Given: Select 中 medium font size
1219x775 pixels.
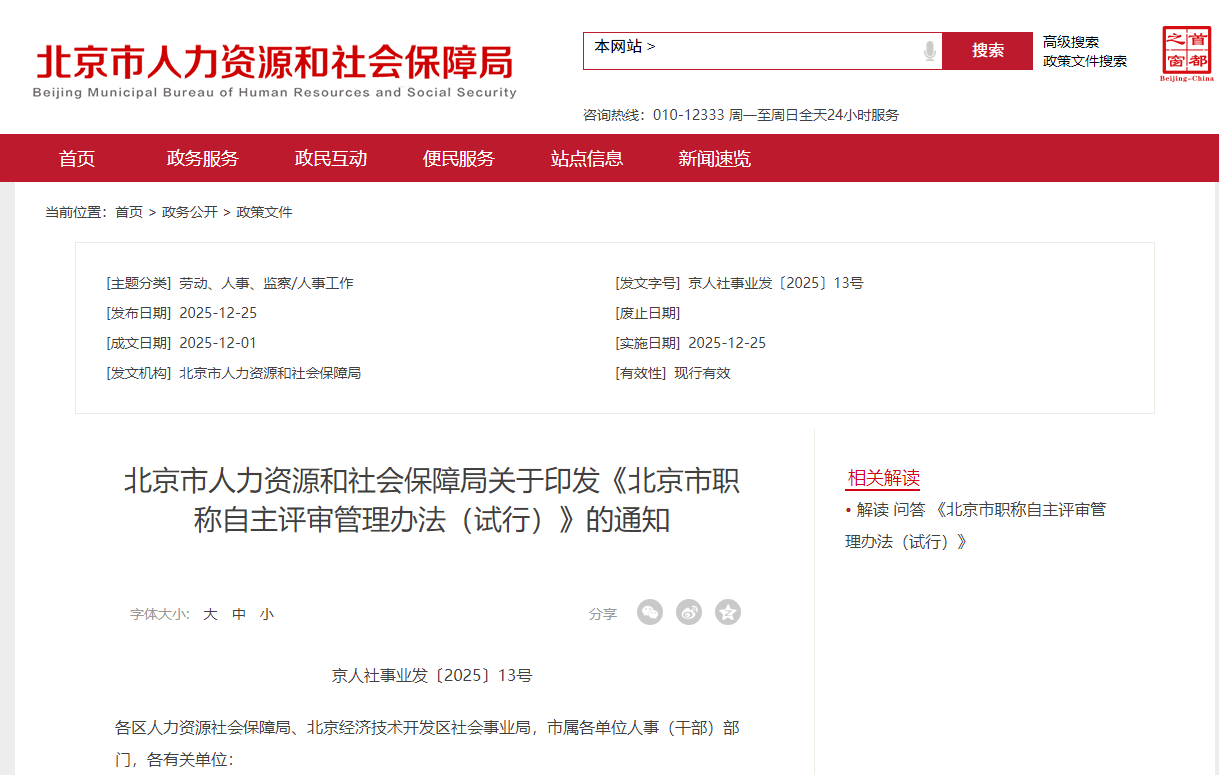Looking at the screenshot, I should click(x=237, y=614).
